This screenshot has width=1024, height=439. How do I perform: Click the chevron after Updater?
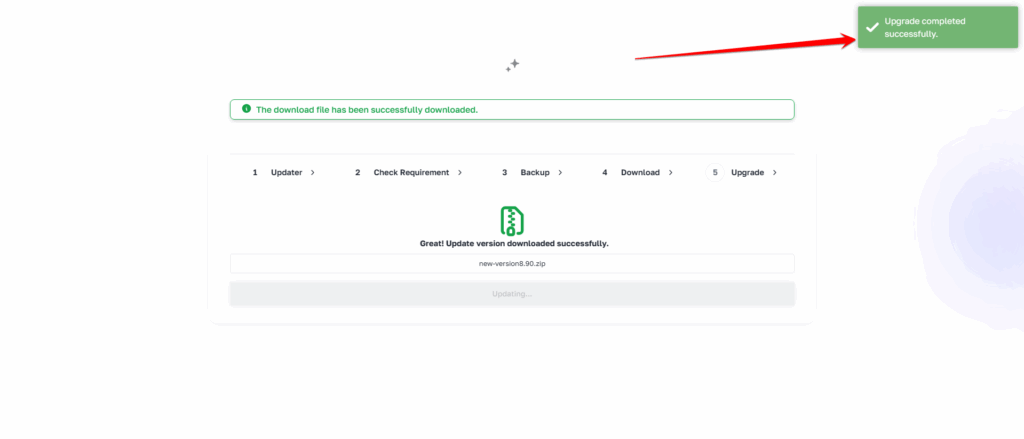click(x=313, y=172)
